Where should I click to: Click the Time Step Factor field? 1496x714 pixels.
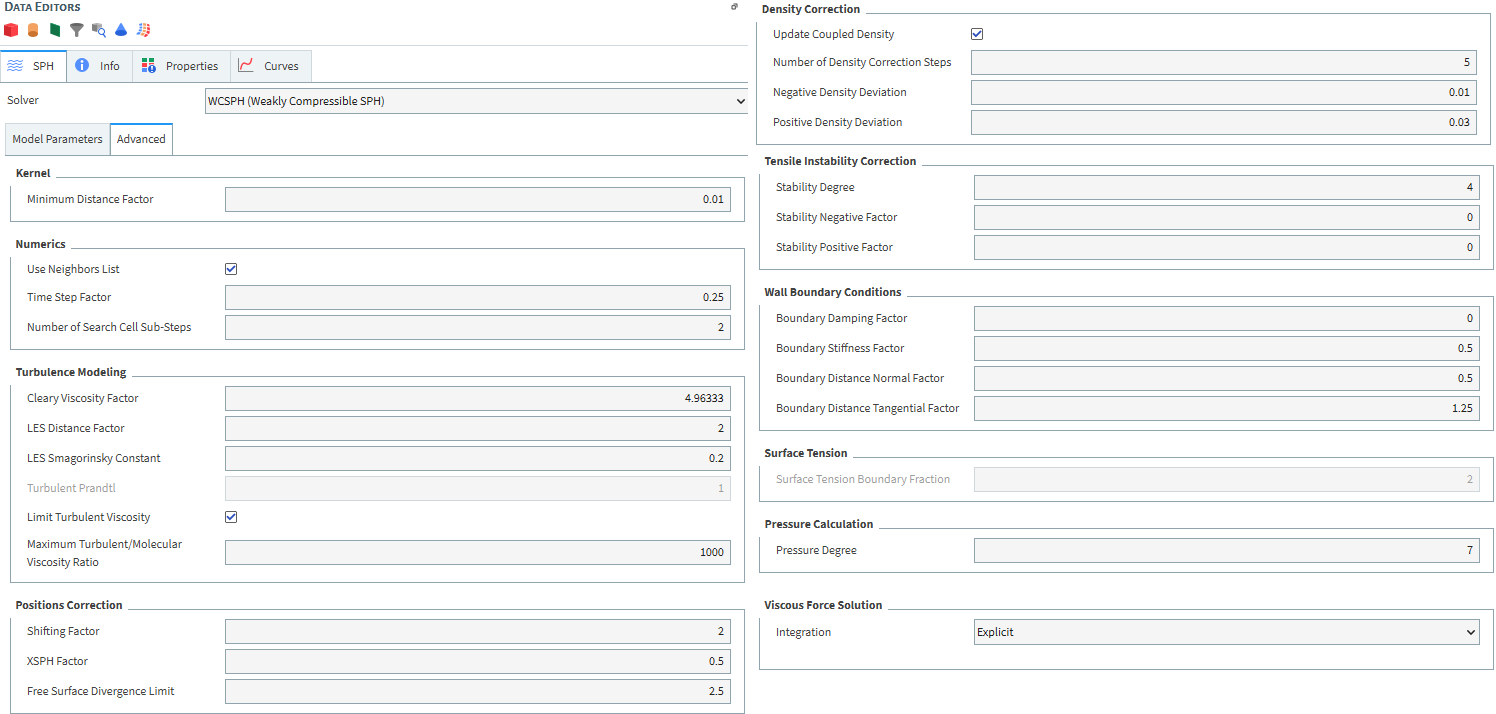[478, 297]
